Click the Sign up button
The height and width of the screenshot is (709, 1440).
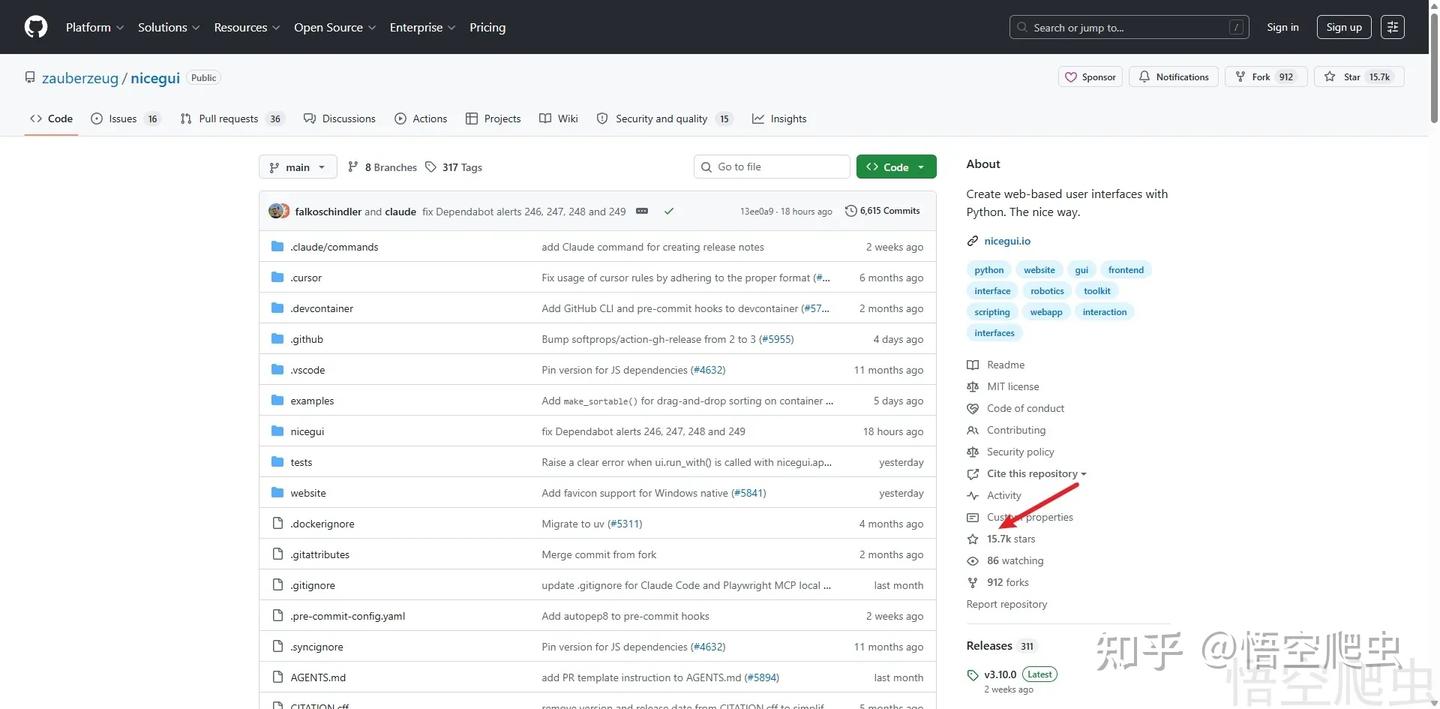(1344, 27)
